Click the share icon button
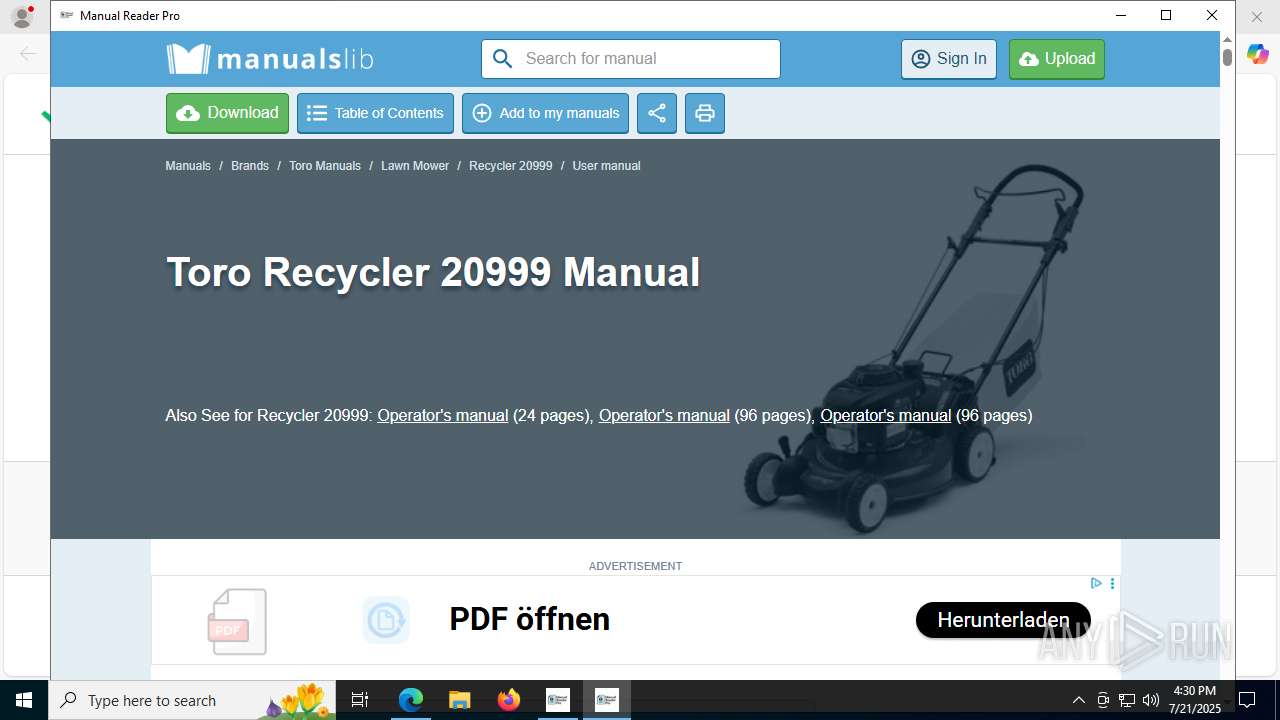Viewport: 1280px width, 720px height. (657, 113)
